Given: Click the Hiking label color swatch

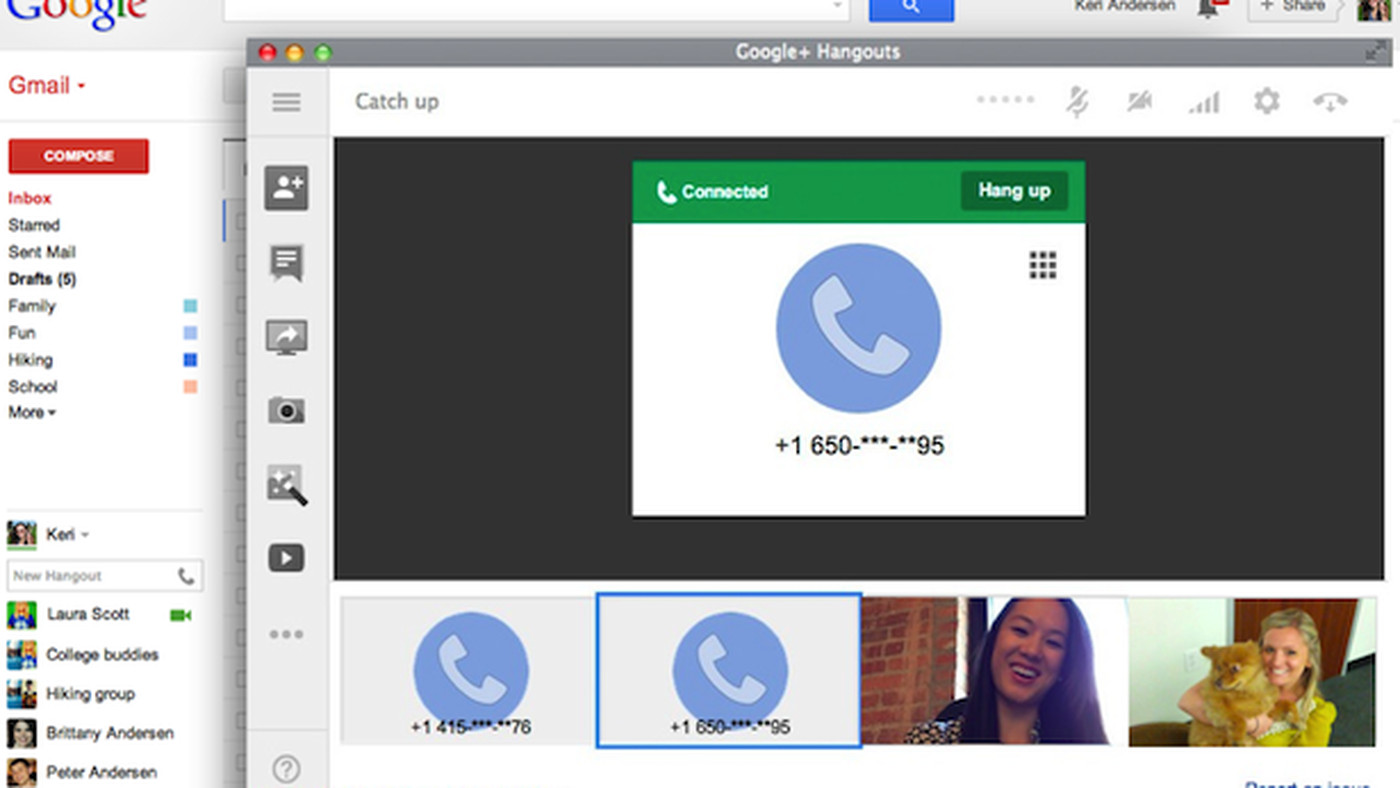Looking at the screenshot, I should [x=190, y=360].
